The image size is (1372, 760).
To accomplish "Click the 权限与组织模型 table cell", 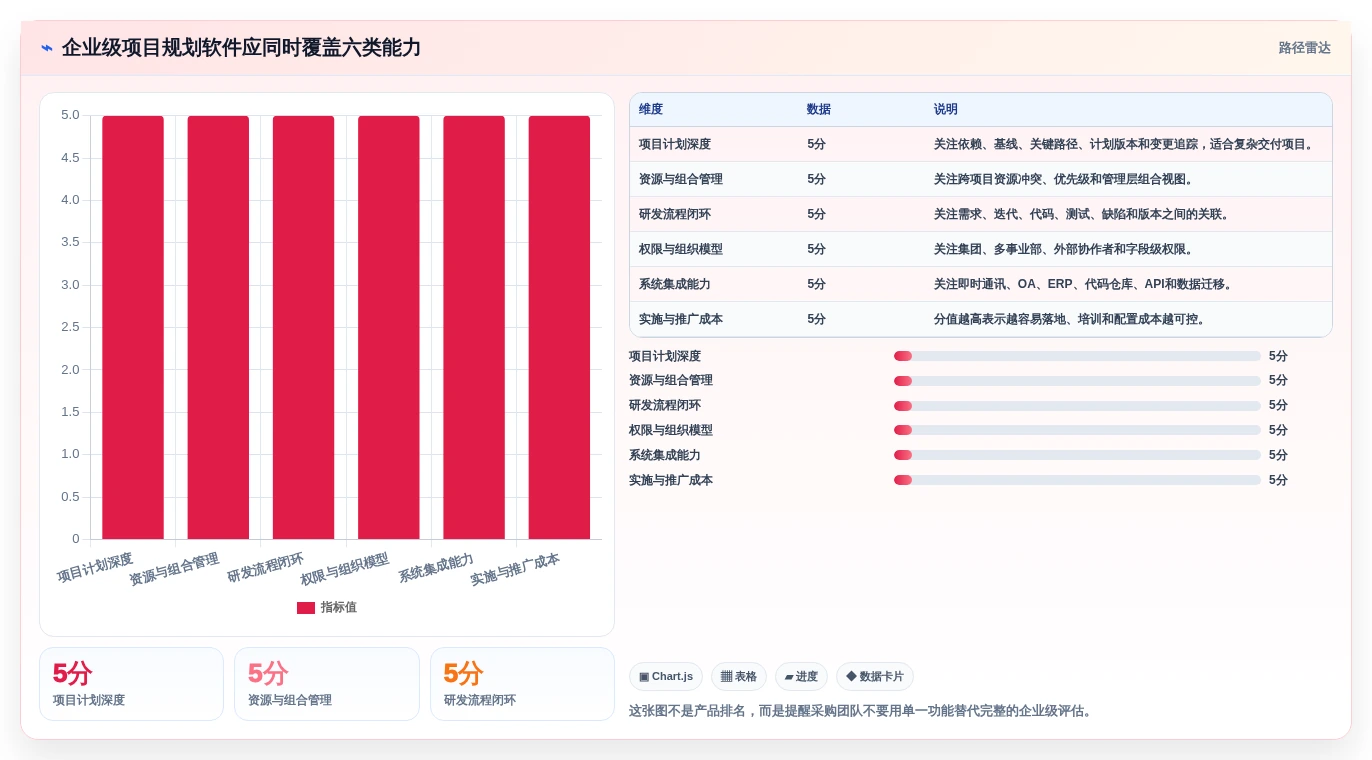I will pos(681,249).
